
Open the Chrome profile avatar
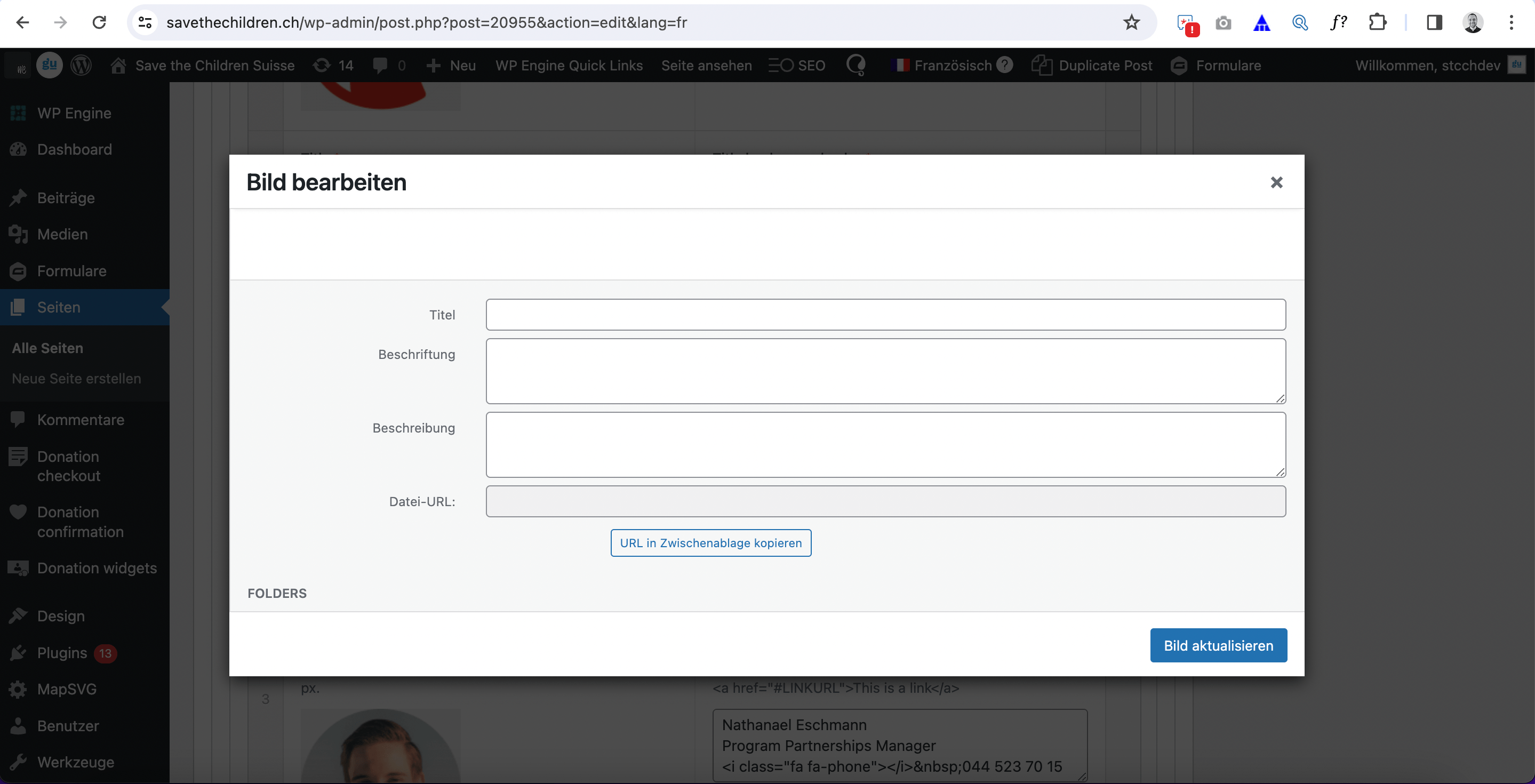point(1473,22)
